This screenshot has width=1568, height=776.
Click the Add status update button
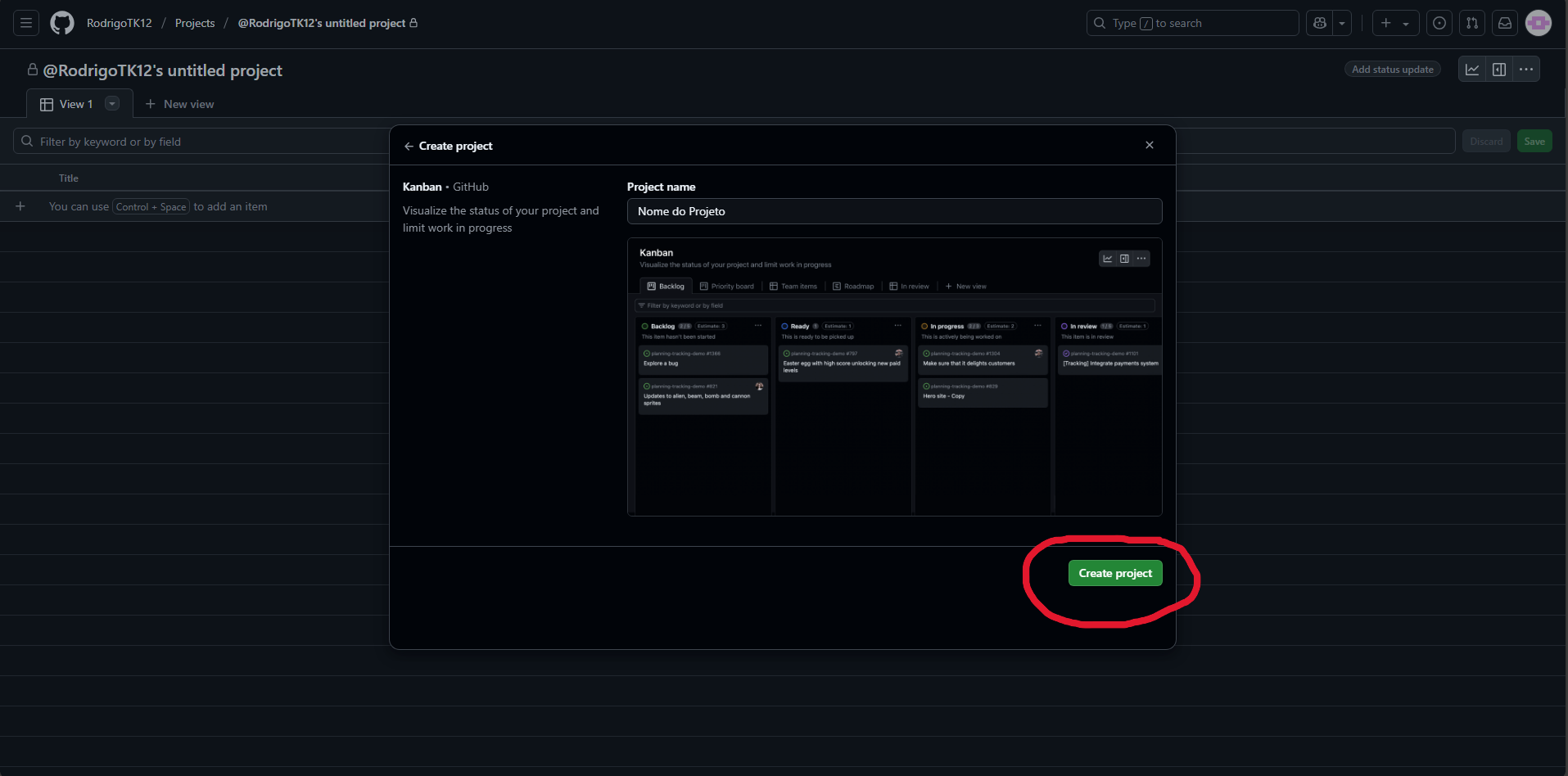[x=1392, y=70]
